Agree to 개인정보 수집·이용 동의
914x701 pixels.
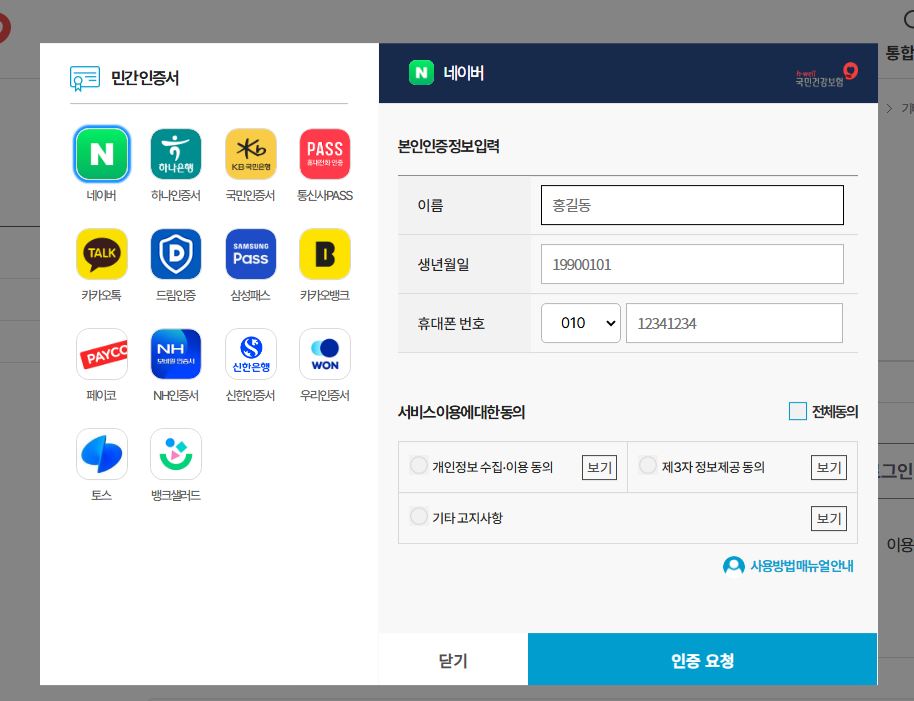[419, 466]
